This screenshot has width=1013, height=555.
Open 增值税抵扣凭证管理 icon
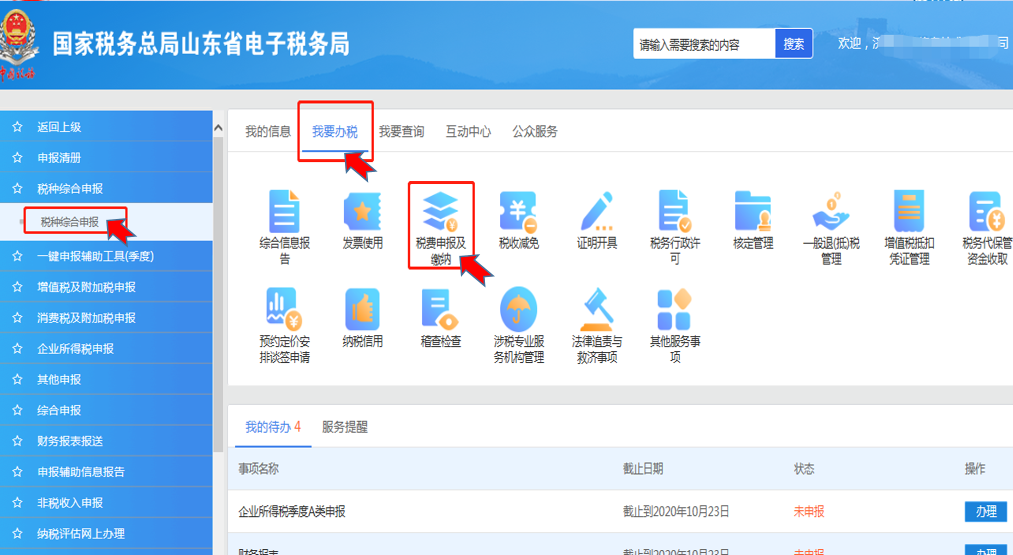[909, 212]
